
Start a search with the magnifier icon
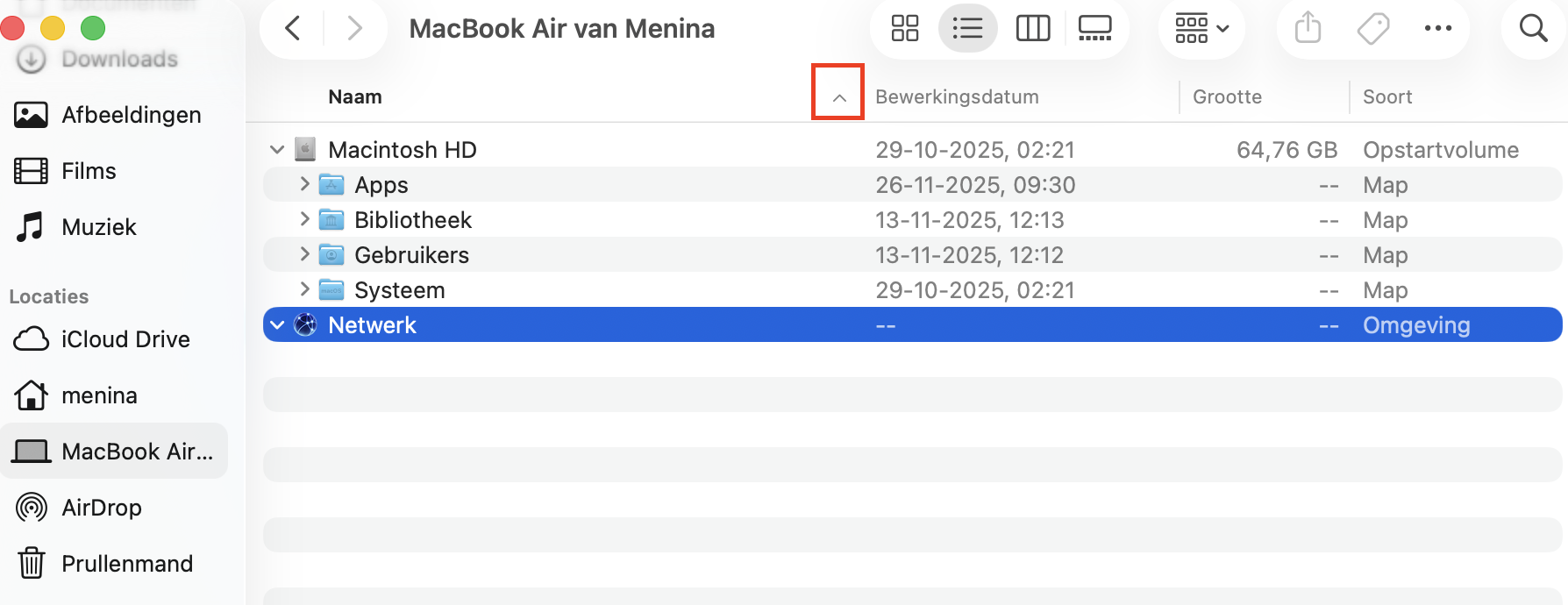coord(1532,27)
